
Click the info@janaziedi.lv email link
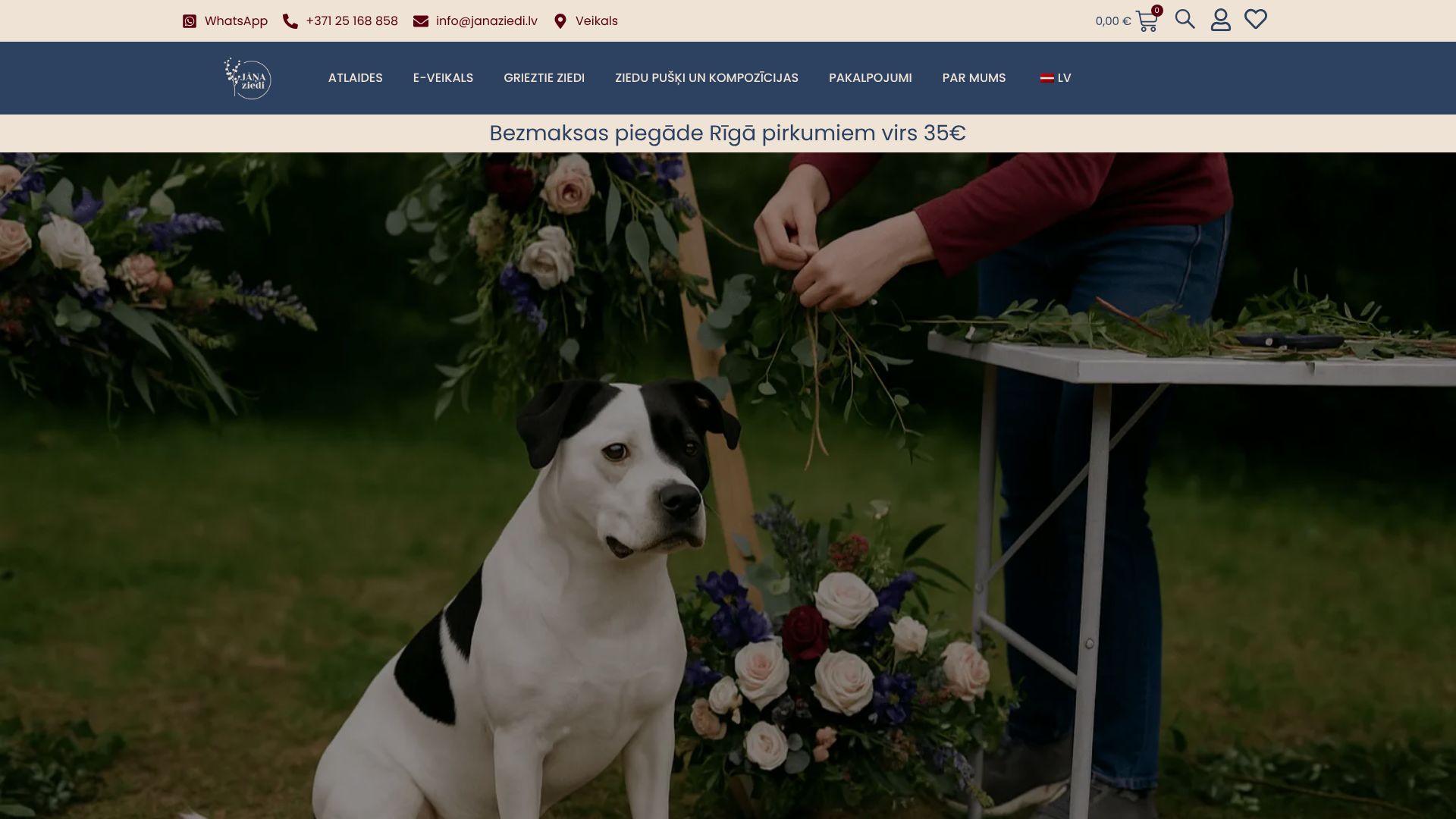tap(486, 21)
